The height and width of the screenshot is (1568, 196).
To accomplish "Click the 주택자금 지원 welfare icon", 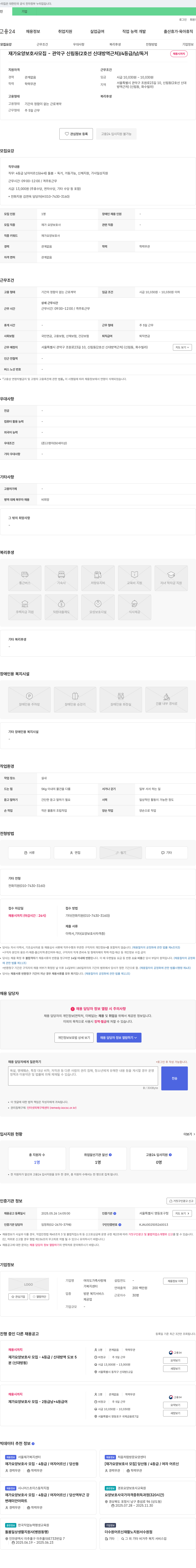I will [x=25, y=607].
